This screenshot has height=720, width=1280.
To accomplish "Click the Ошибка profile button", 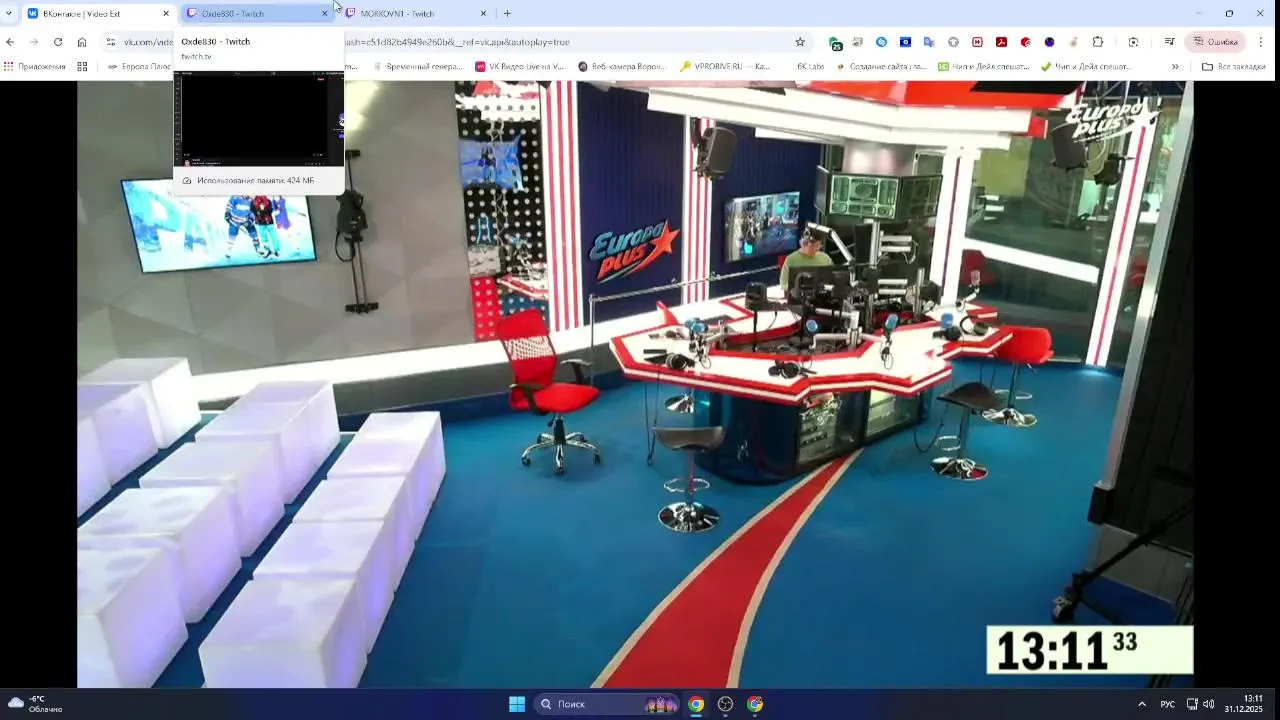I will pyautogui.click(x=1215, y=42).
